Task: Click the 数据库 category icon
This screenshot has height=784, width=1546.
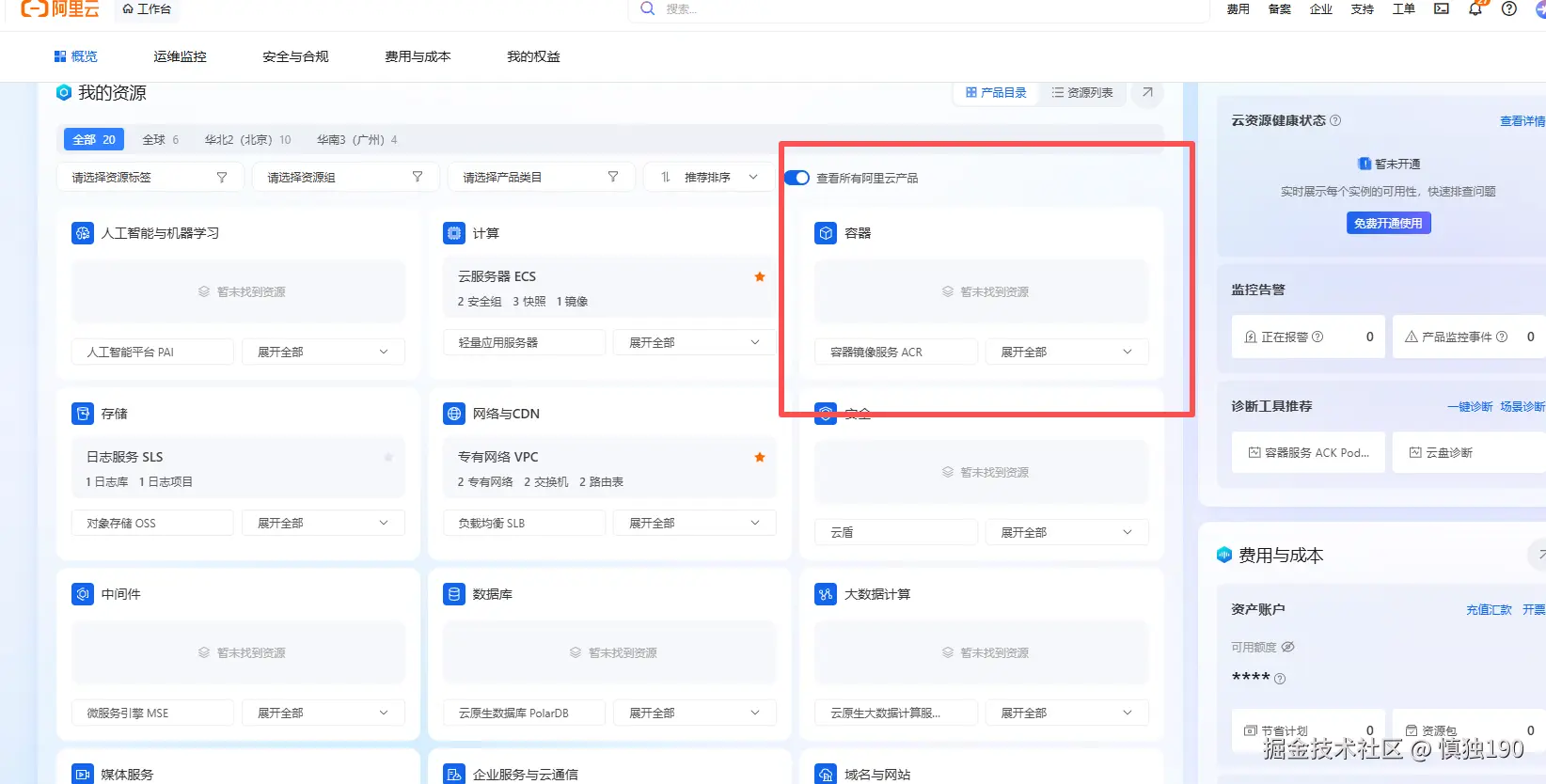Action: [x=454, y=594]
